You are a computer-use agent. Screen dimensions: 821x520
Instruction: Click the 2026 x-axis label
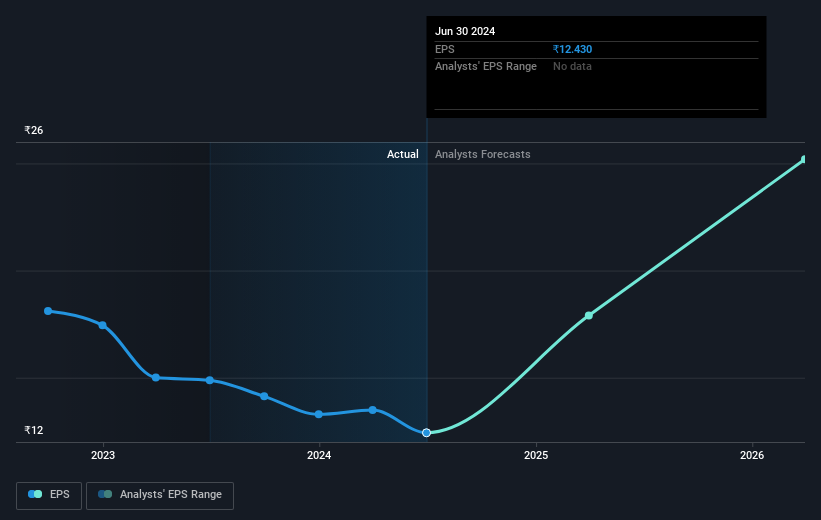752,455
